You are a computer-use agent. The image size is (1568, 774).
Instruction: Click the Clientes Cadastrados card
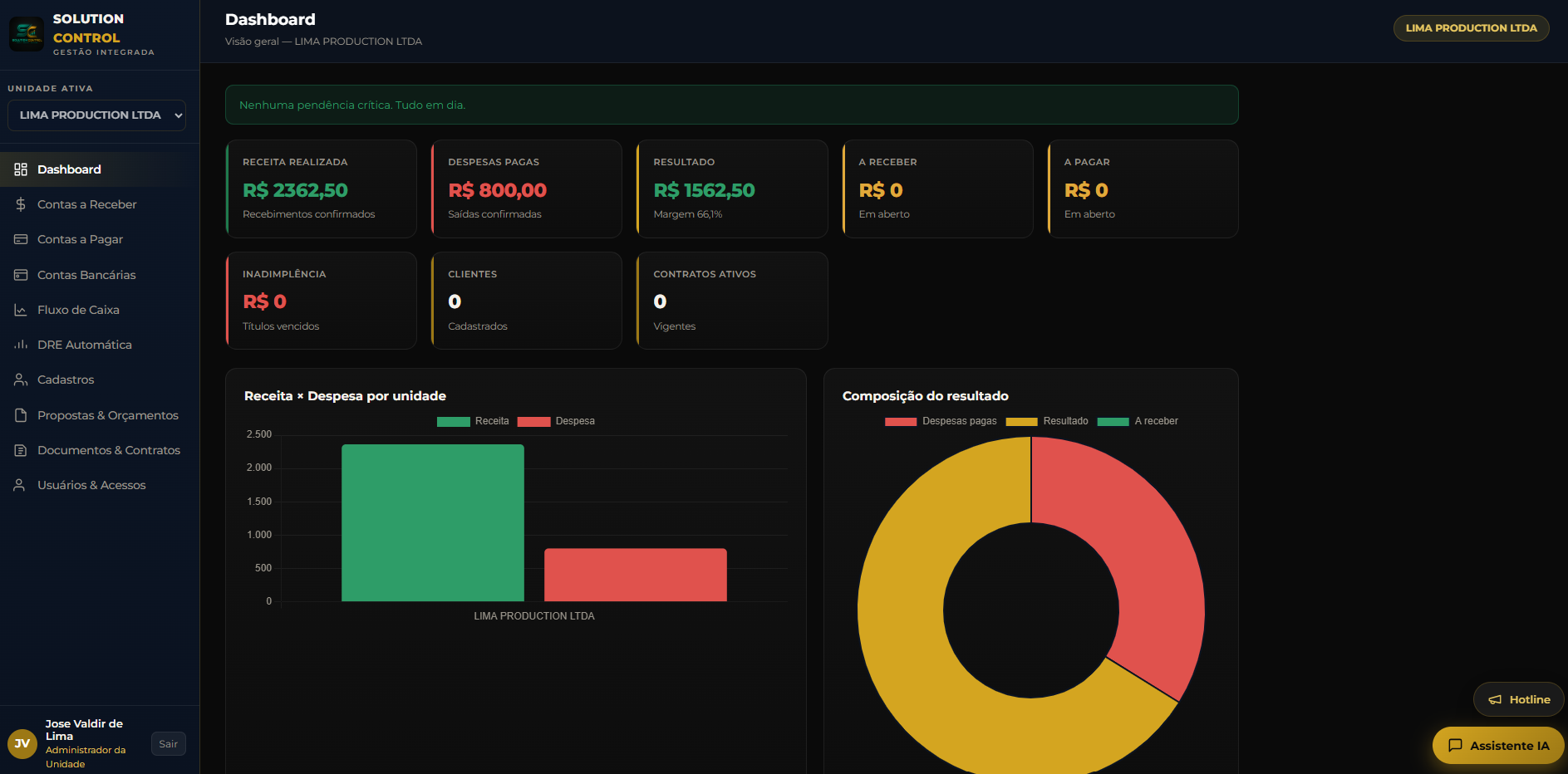526,301
